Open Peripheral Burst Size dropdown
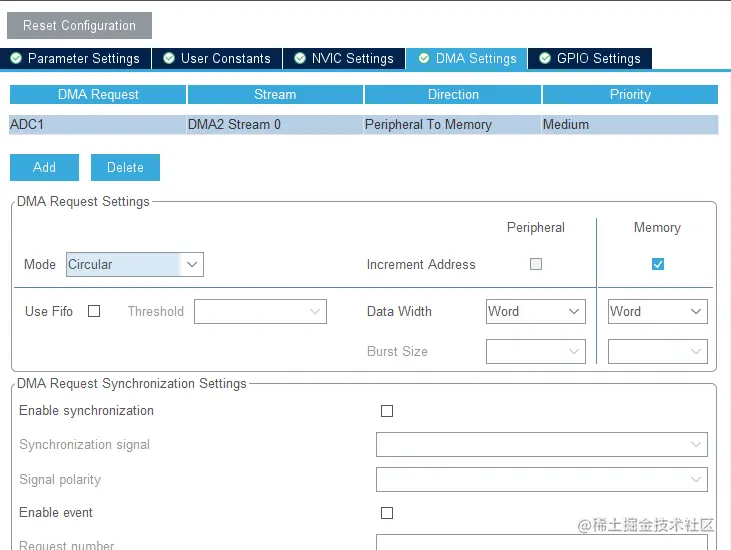Screen dimensions: 731x550 click(x=536, y=351)
